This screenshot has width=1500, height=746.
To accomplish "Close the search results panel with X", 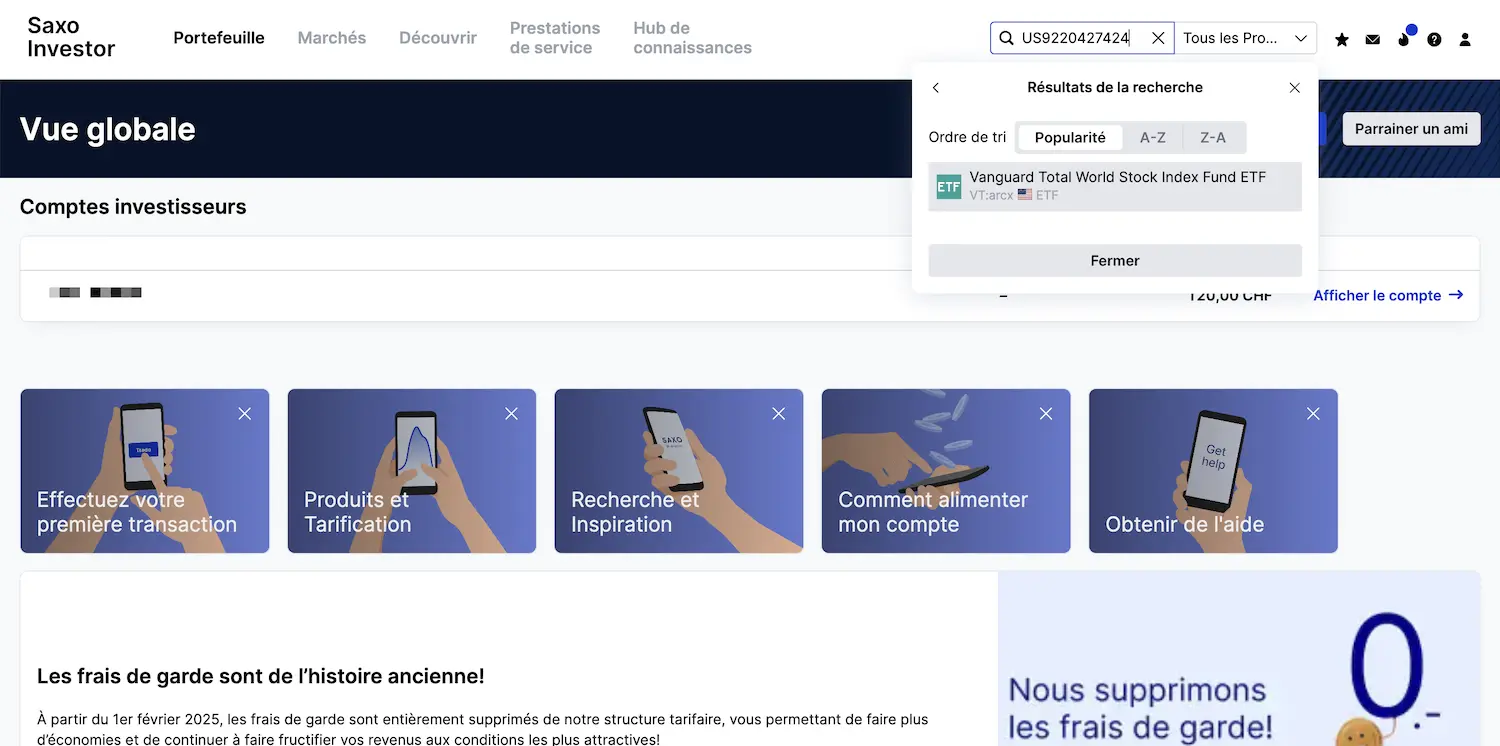I will coord(1295,88).
